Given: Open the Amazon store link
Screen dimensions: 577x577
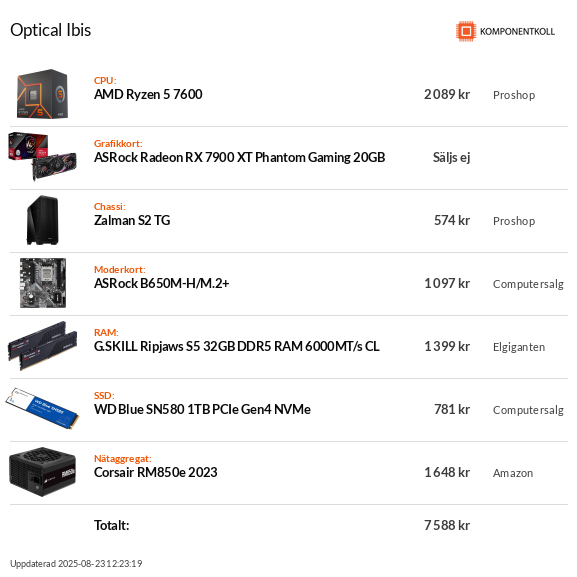Looking at the screenshot, I should (x=513, y=473).
